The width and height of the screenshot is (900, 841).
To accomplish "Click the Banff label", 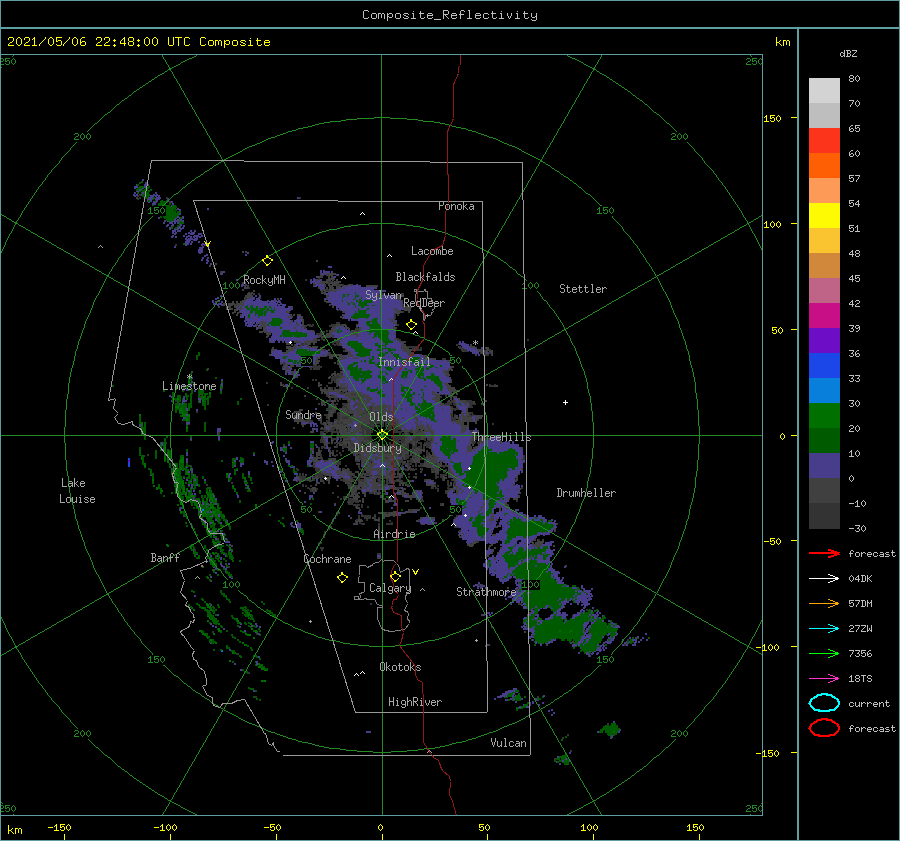I will [x=165, y=557].
